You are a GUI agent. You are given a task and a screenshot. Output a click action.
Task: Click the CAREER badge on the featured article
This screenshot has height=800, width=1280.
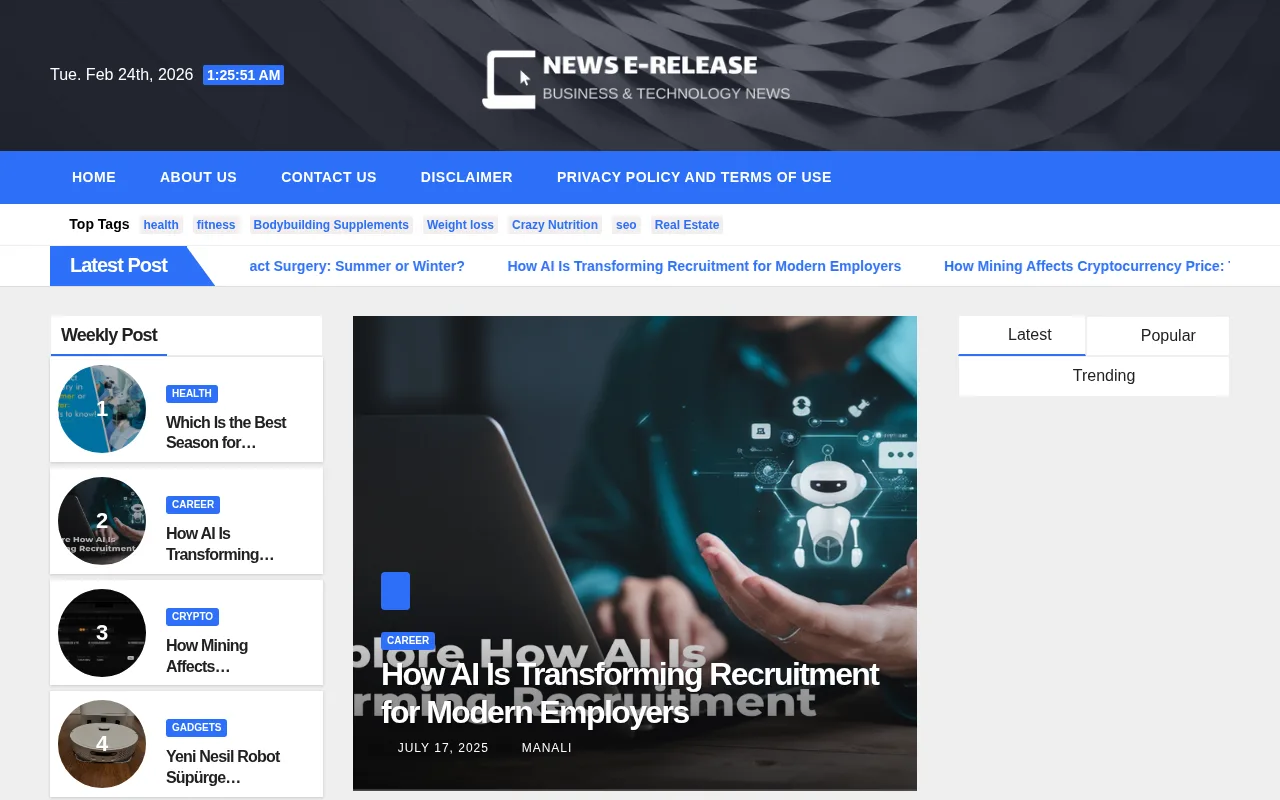point(408,641)
